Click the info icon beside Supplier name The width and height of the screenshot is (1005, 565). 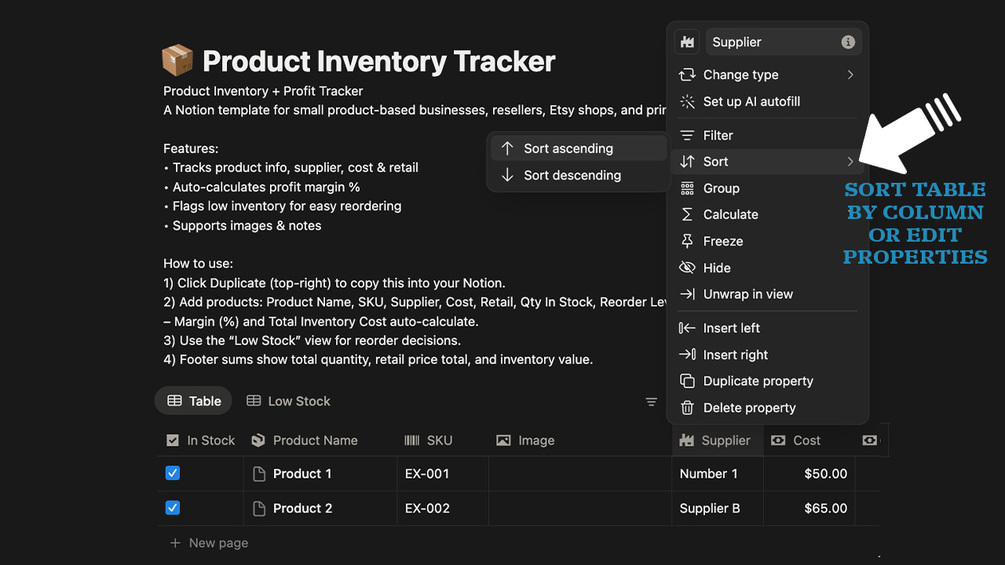click(848, 42)
